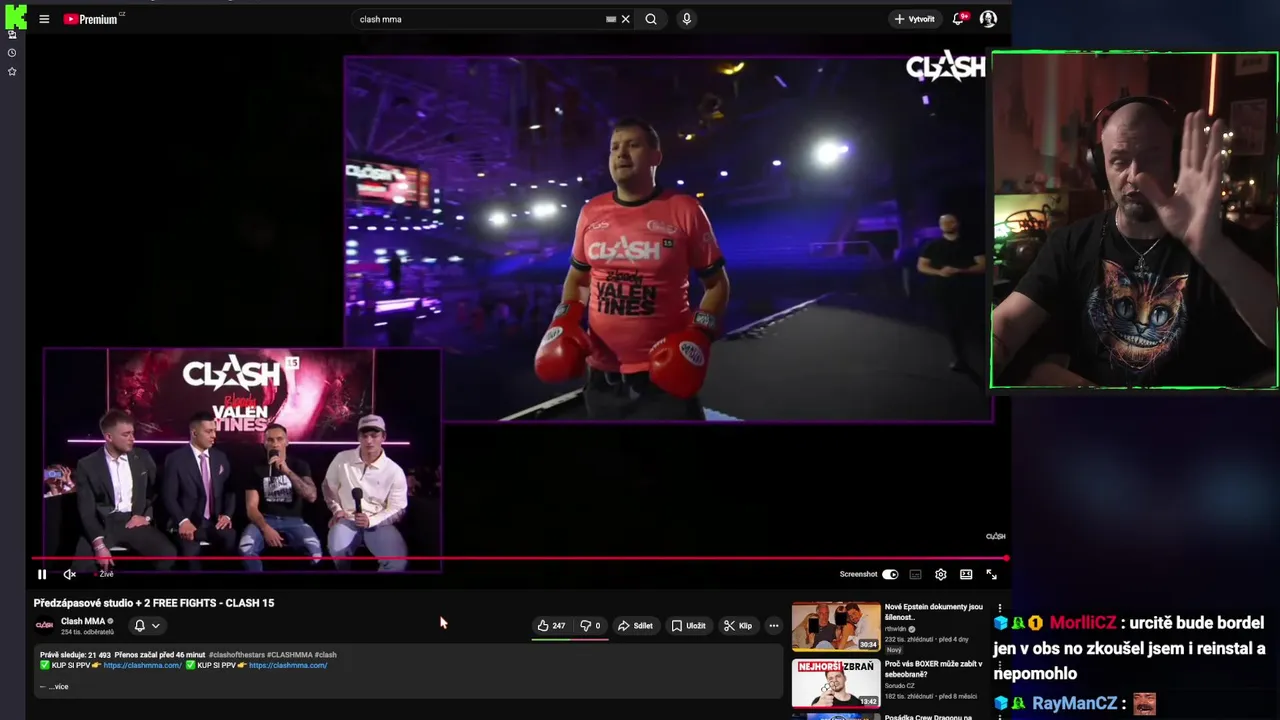Create a clip with Klip button

[x=738, y=626]
